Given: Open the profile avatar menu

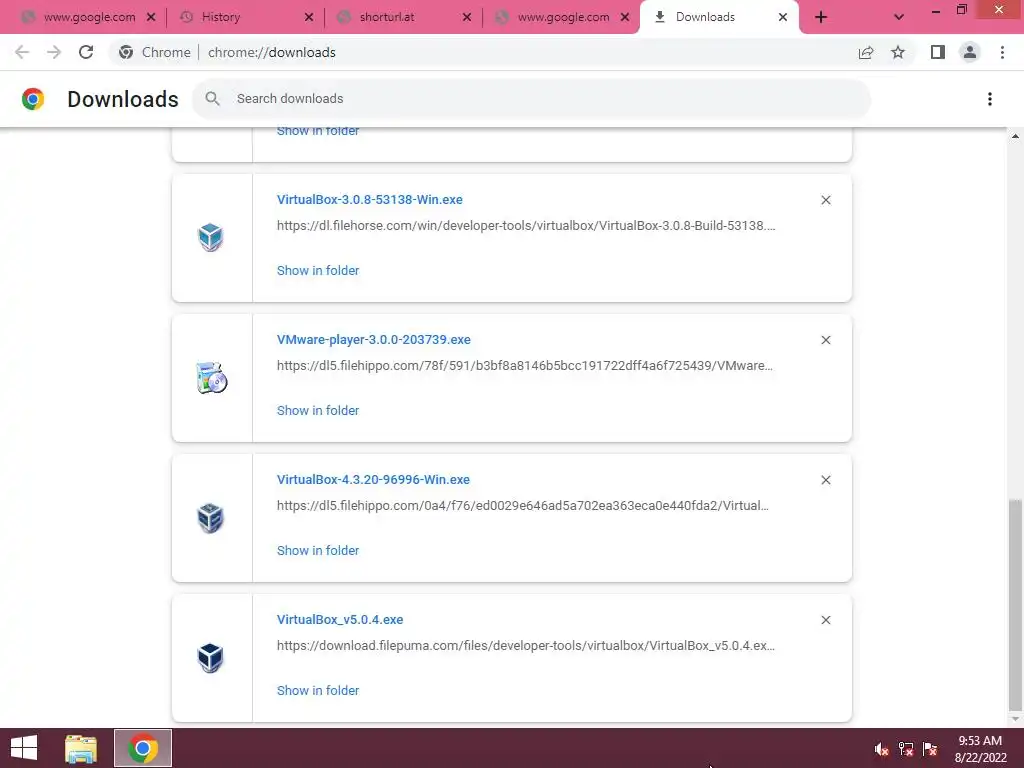Looking at the screenshot, I should coord(970,52).
